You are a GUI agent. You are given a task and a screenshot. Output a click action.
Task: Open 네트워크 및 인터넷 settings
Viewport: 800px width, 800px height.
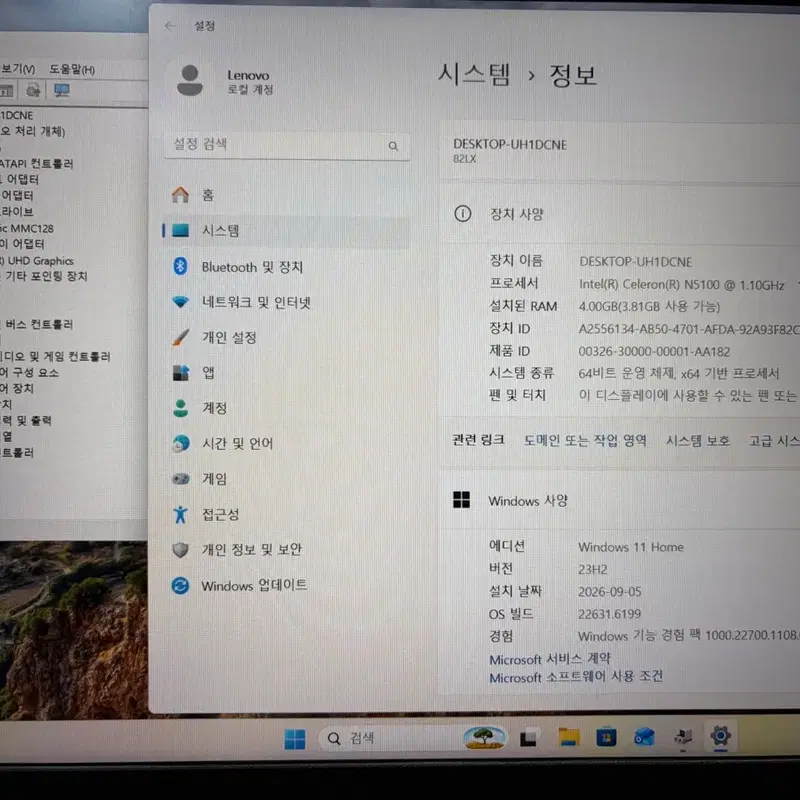click(286, 303)
